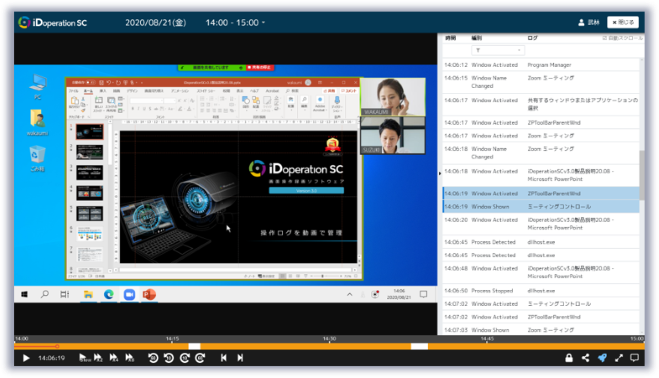Click the SUZUKI participant video tile
Viewport: 659px width, 378px height.
point(393,135)
